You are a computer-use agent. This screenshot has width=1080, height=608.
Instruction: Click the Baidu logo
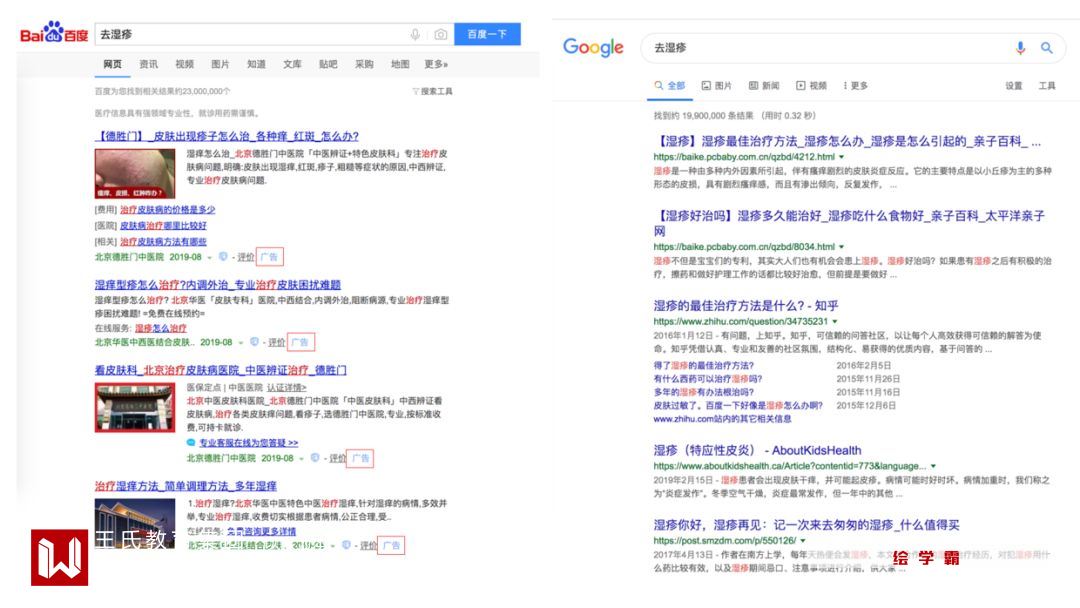click(x=54, y=33)
